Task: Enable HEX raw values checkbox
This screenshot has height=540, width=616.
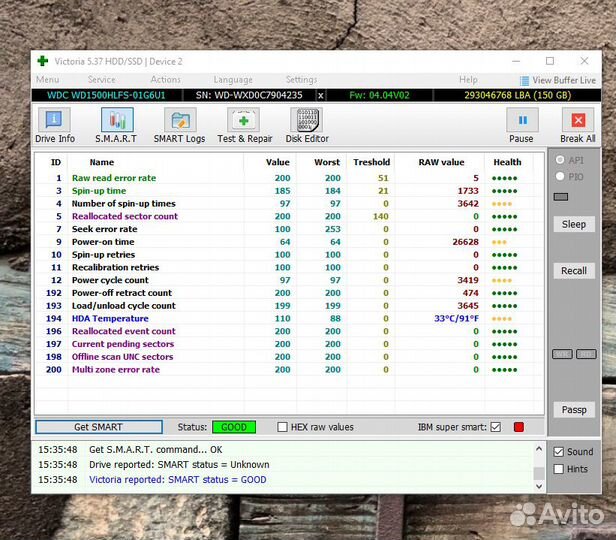Action: (x=282, y=427)
